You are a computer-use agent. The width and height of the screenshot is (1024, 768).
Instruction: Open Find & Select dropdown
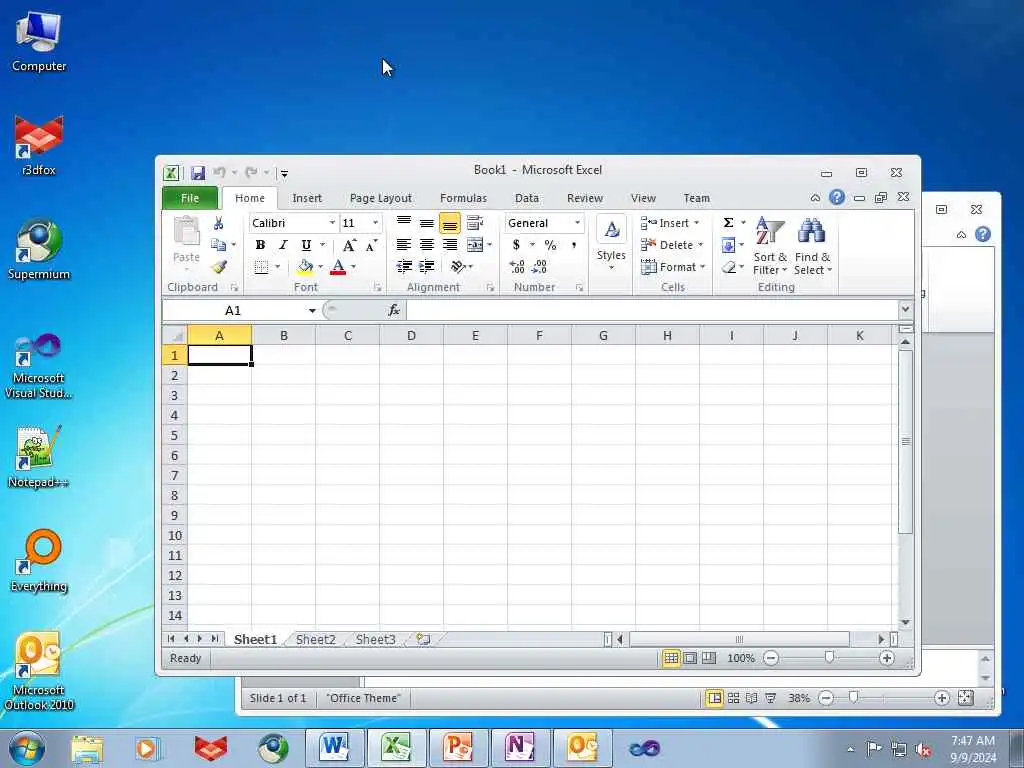812,246
